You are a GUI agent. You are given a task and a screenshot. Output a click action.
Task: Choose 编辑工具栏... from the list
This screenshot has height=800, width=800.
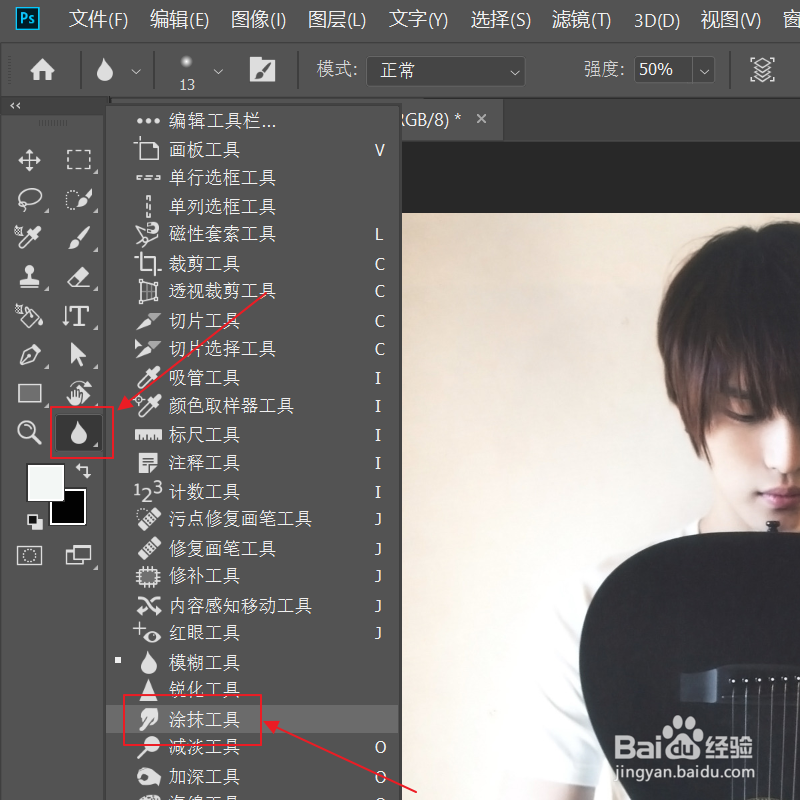[x=252, y=120]
